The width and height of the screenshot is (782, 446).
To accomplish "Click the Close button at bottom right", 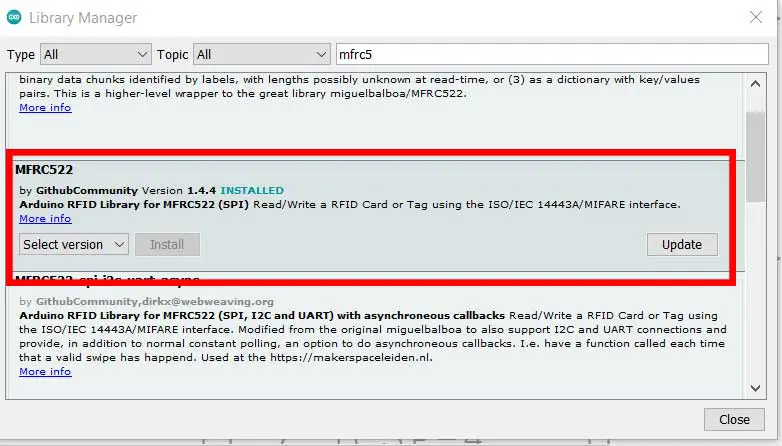I will [734, 420].
